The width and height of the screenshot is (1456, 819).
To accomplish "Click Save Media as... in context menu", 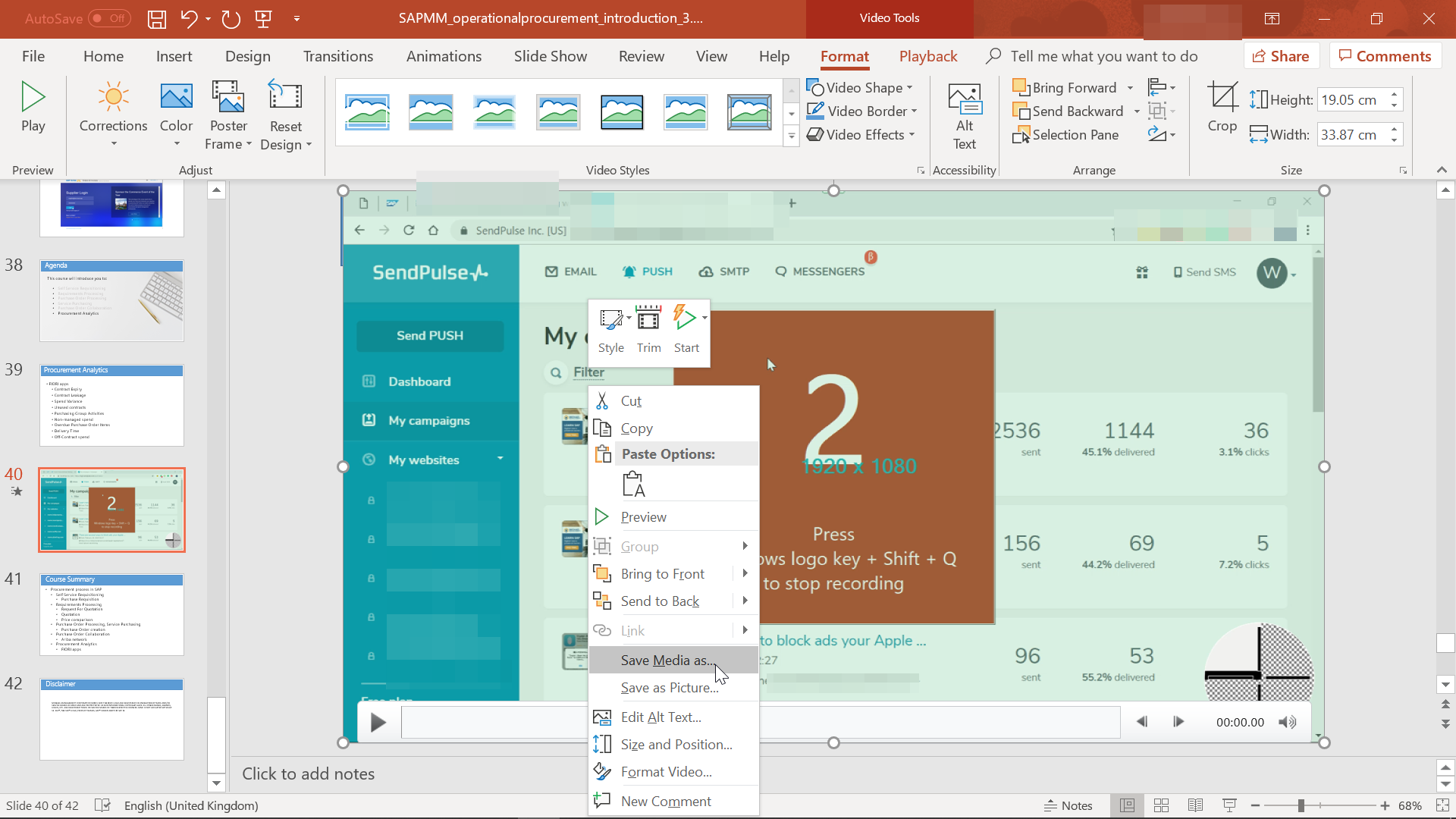I will [668, 660].
